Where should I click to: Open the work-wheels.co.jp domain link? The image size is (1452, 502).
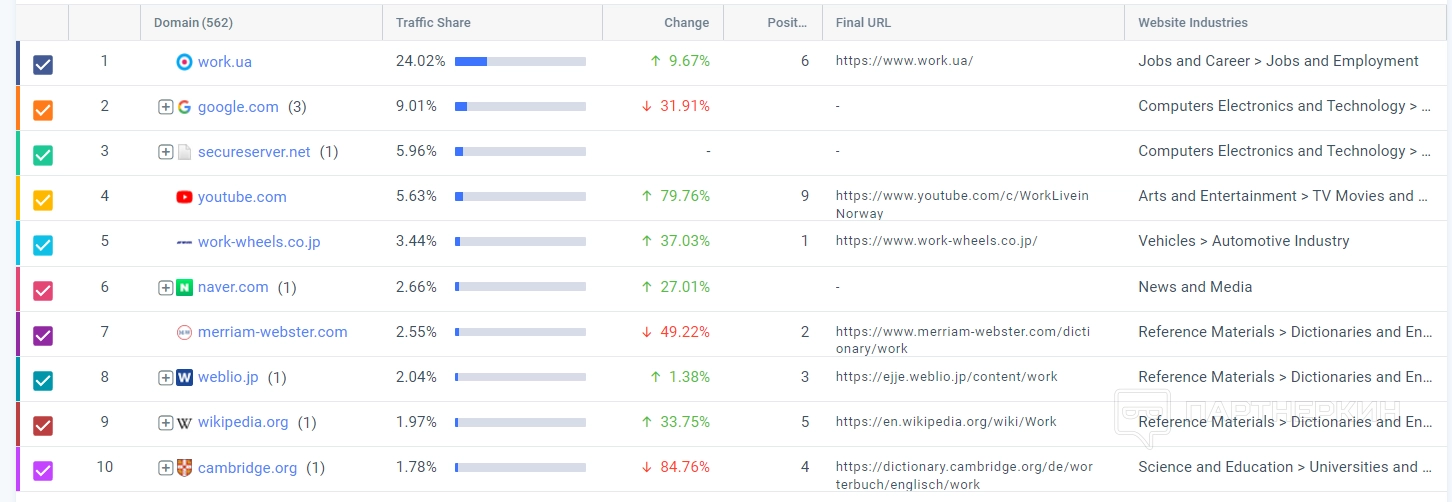coord(259,242)
